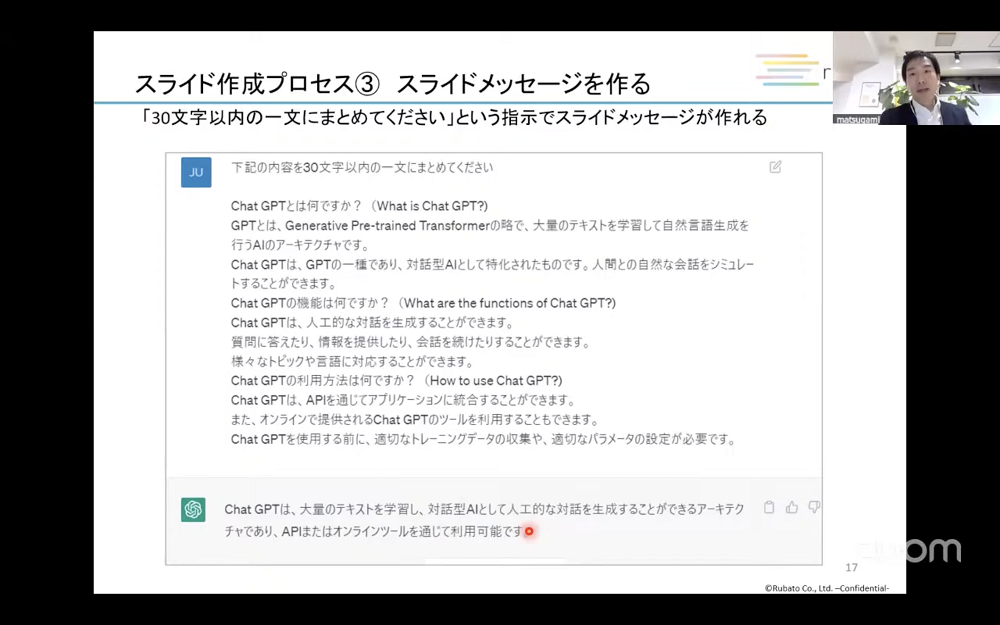Click line 様々なトピックや言語に対応することができます
Viewport: 1000px width, 625px height.
coord(353,362)
